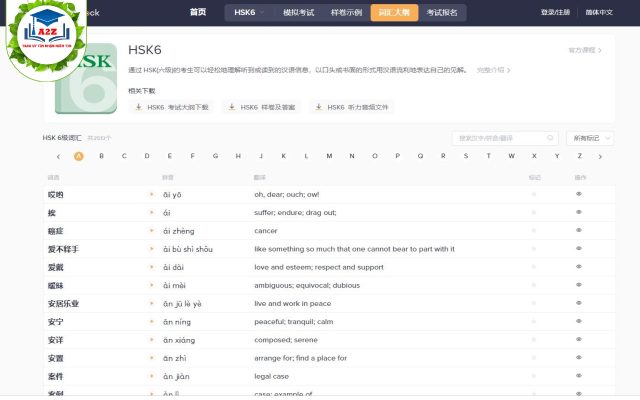Mark the star for 暧昧 (ambiguous) row
Screen dimensions: 640x400
(534, 285)
